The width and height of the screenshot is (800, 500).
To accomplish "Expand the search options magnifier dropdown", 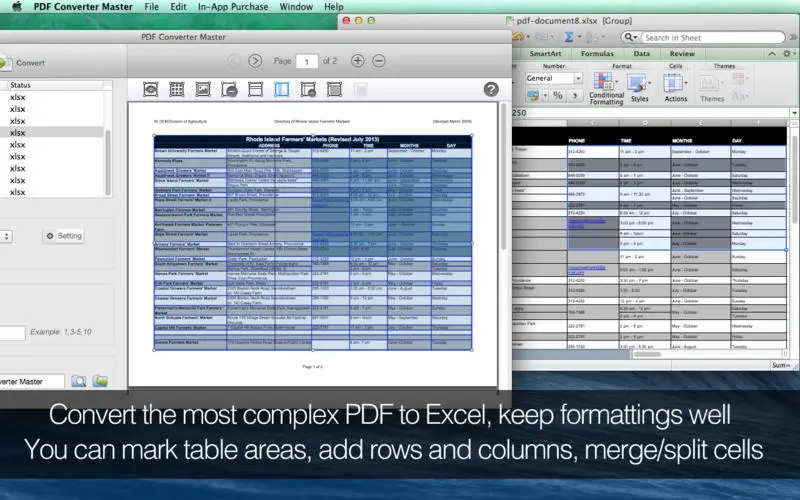I will pyautogui.click(x=631, y=37).
